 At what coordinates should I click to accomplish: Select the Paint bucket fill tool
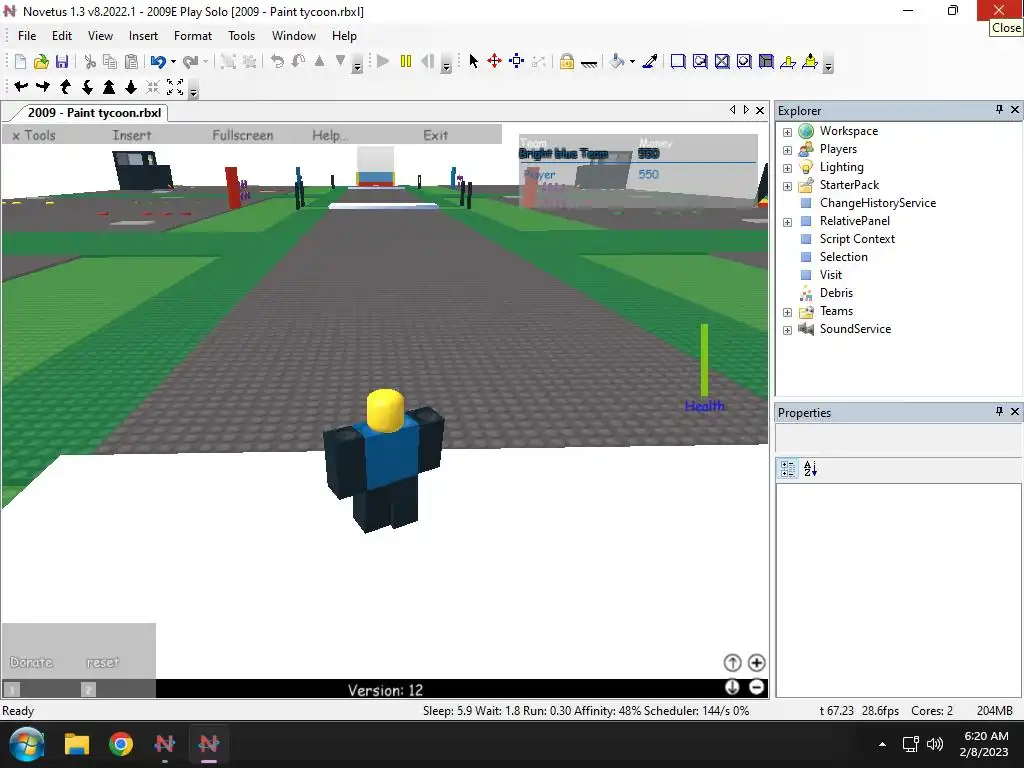616,61
